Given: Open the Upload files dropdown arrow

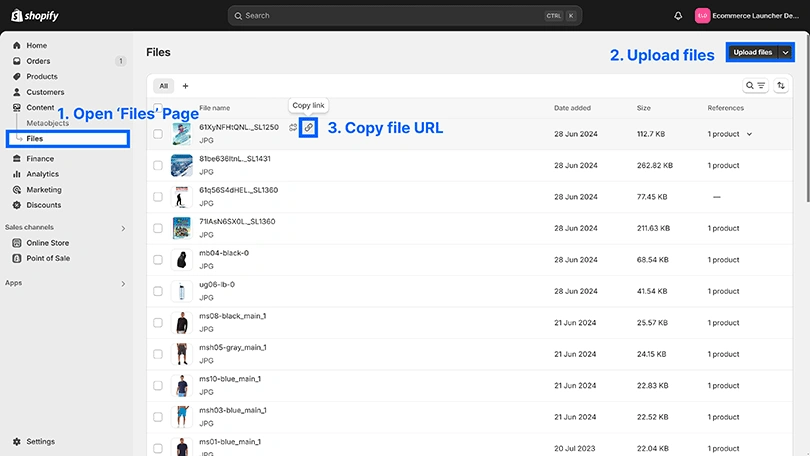Looking at the screenshot, I should (785, 52).
